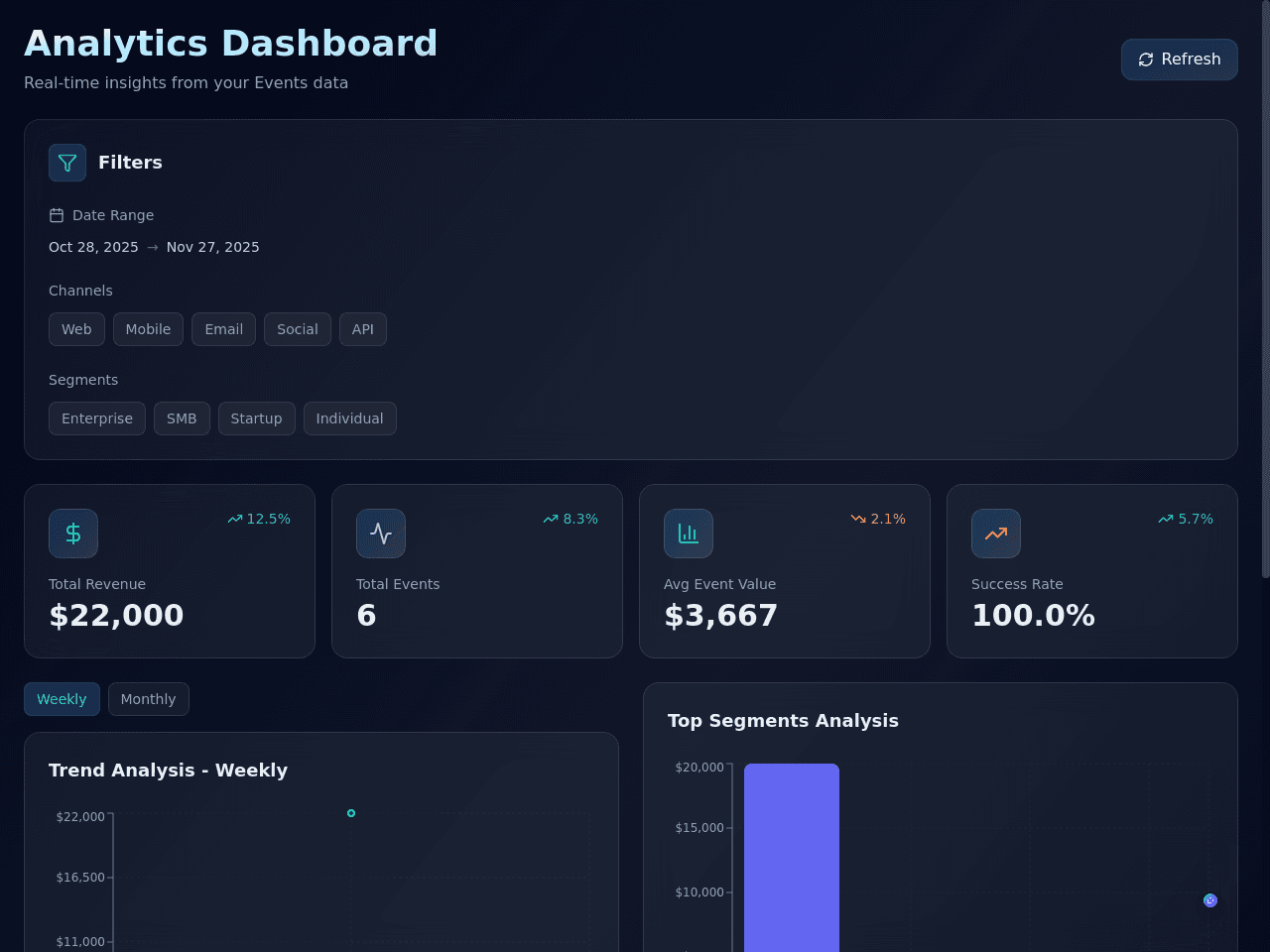Toggle the Individual segment filter

349,418
